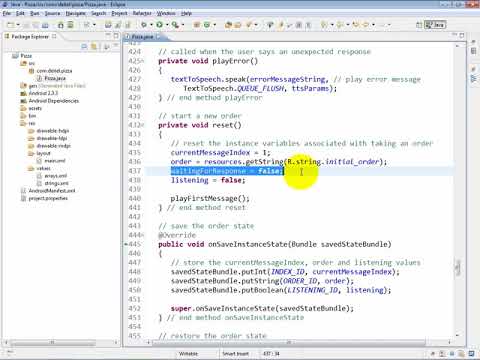The height and width of the screenshot is (360, 480).
Task: Click the editor horizontal scrollbar
Action: (289, 342)
